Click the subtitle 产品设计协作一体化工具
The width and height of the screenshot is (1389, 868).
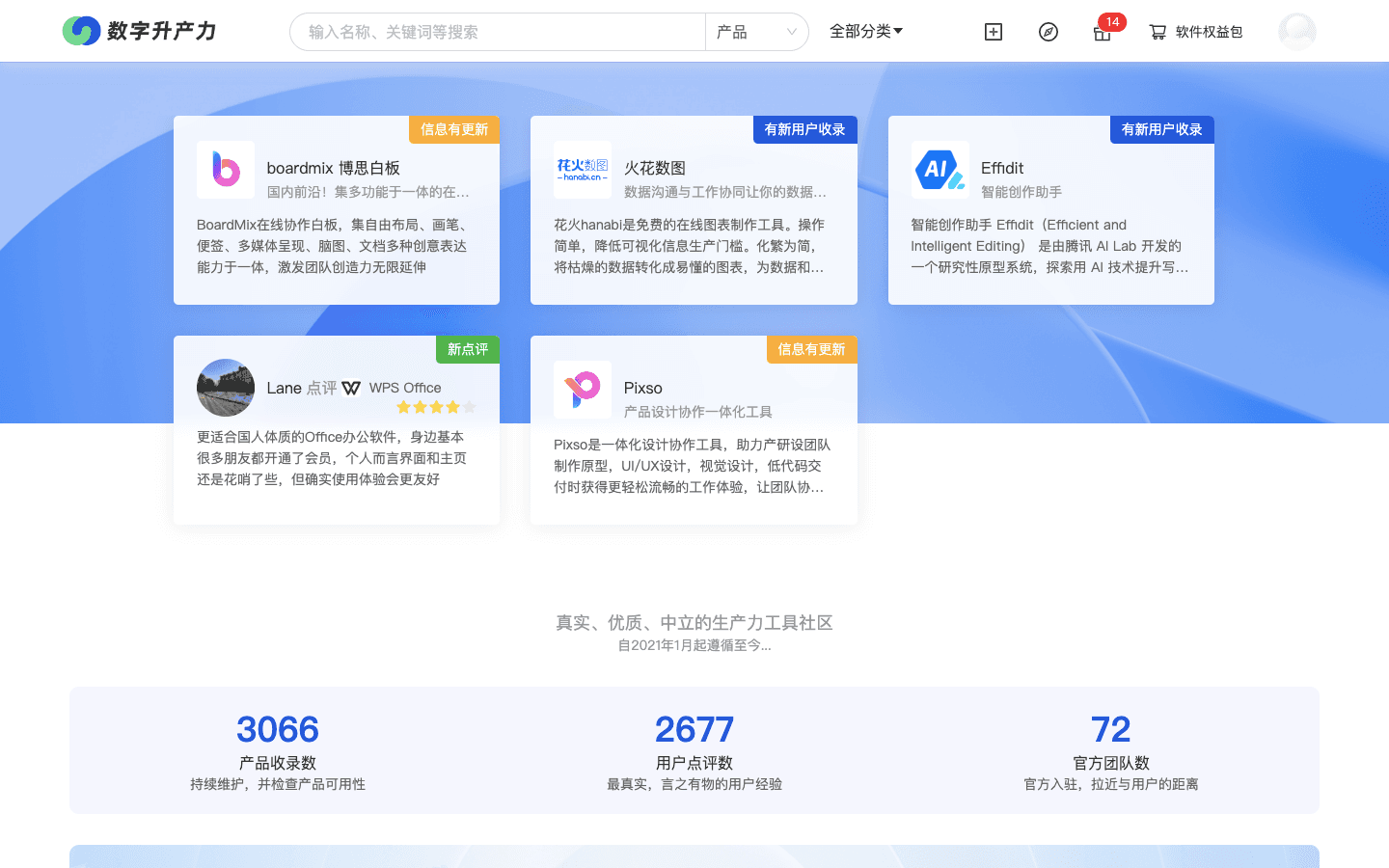(x=698, y=412)
